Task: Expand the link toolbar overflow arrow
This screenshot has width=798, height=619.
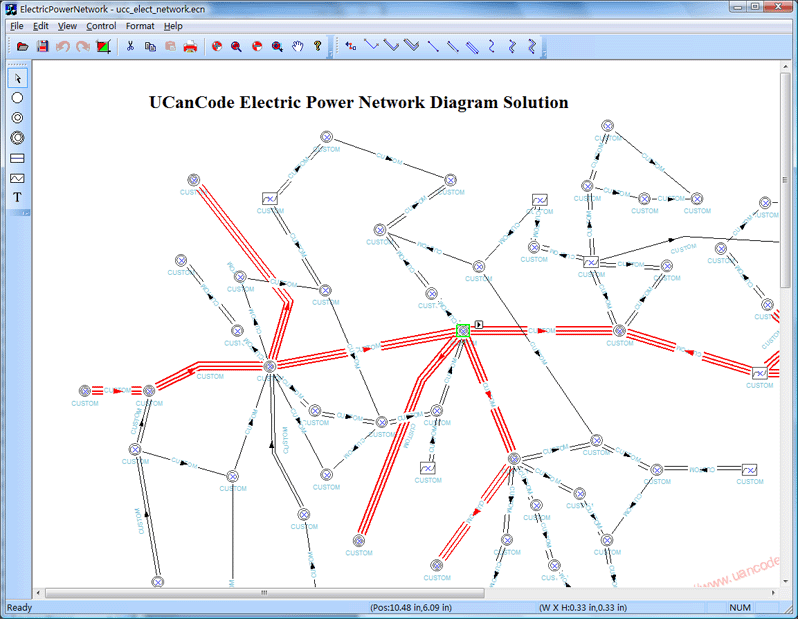Action: click(544, 48)
